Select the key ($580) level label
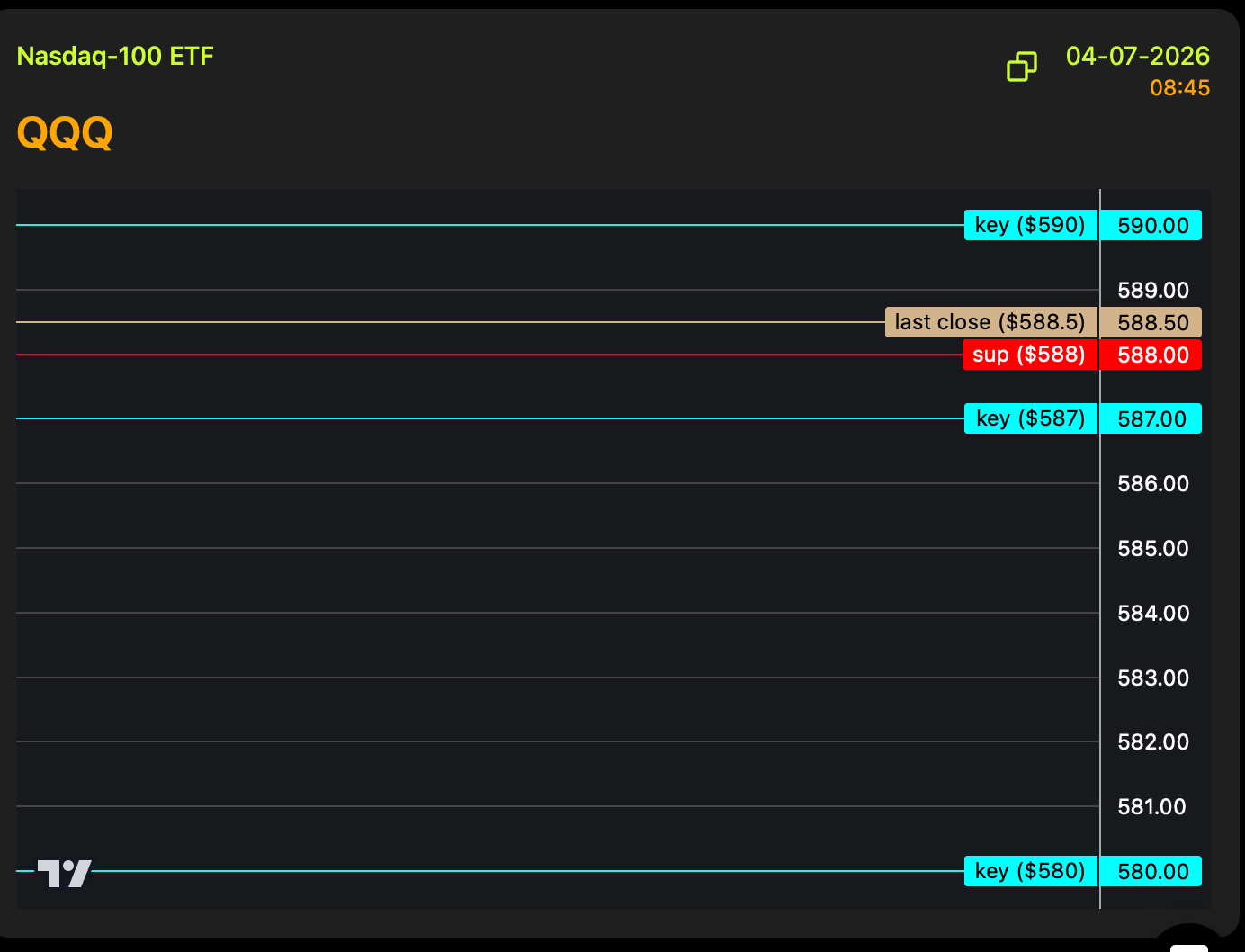The image size is (1245, 952). 1030,871
